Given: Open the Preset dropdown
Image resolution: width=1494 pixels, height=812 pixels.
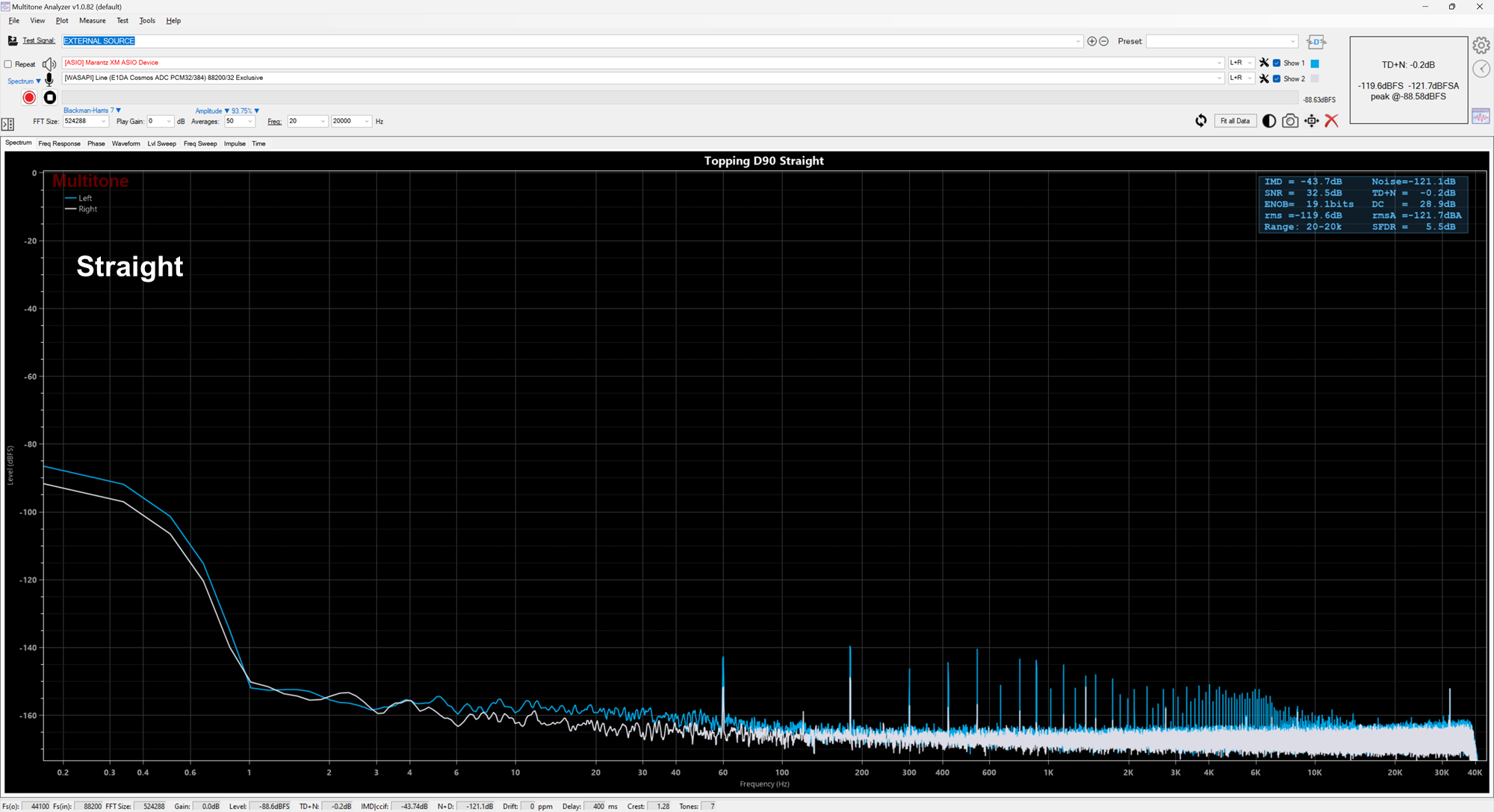Looking at the screenshot, I should point(1222,41).
